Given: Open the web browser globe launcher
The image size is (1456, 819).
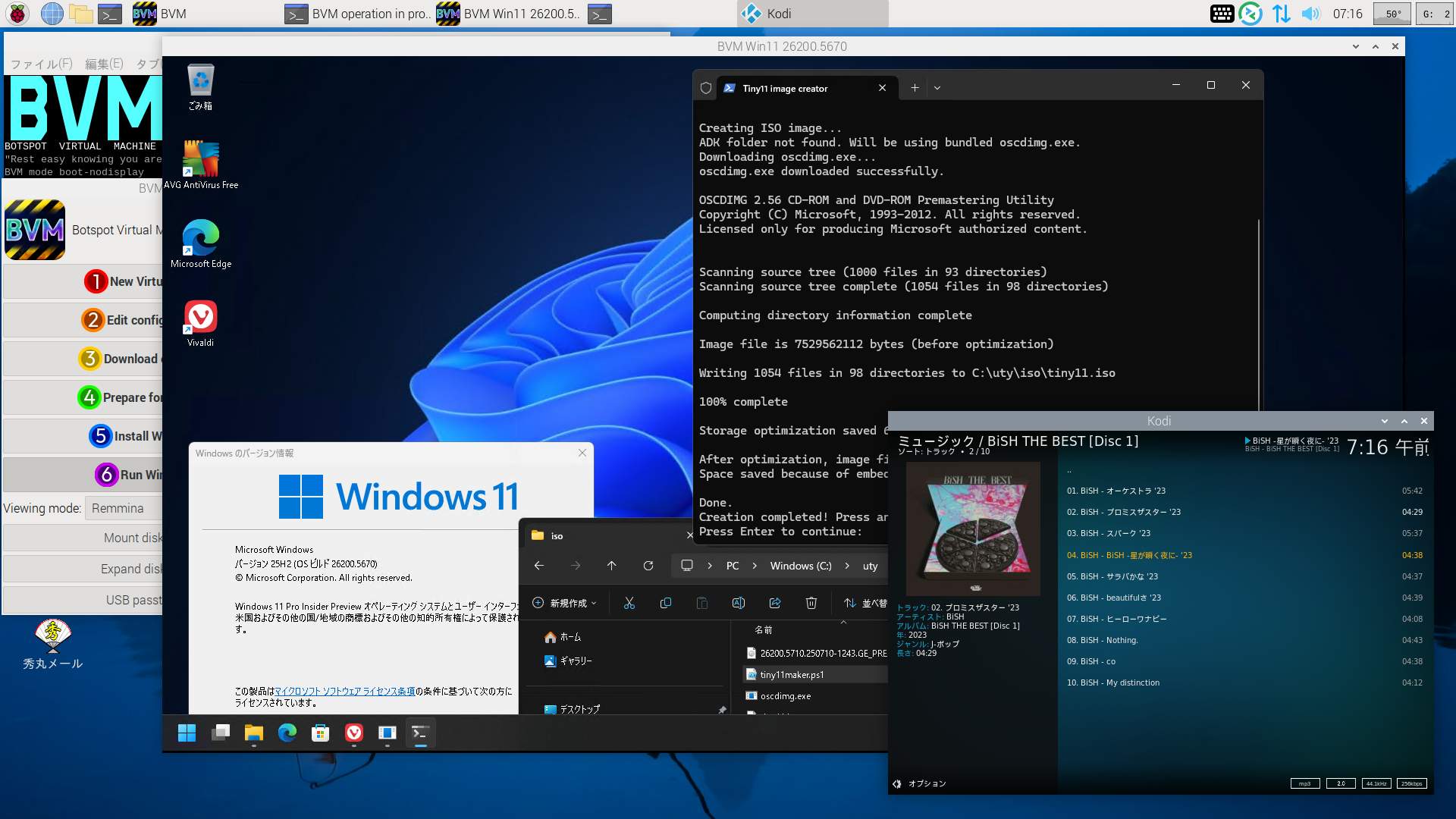Looking at the screenshot, I should [x=52, y=13].
